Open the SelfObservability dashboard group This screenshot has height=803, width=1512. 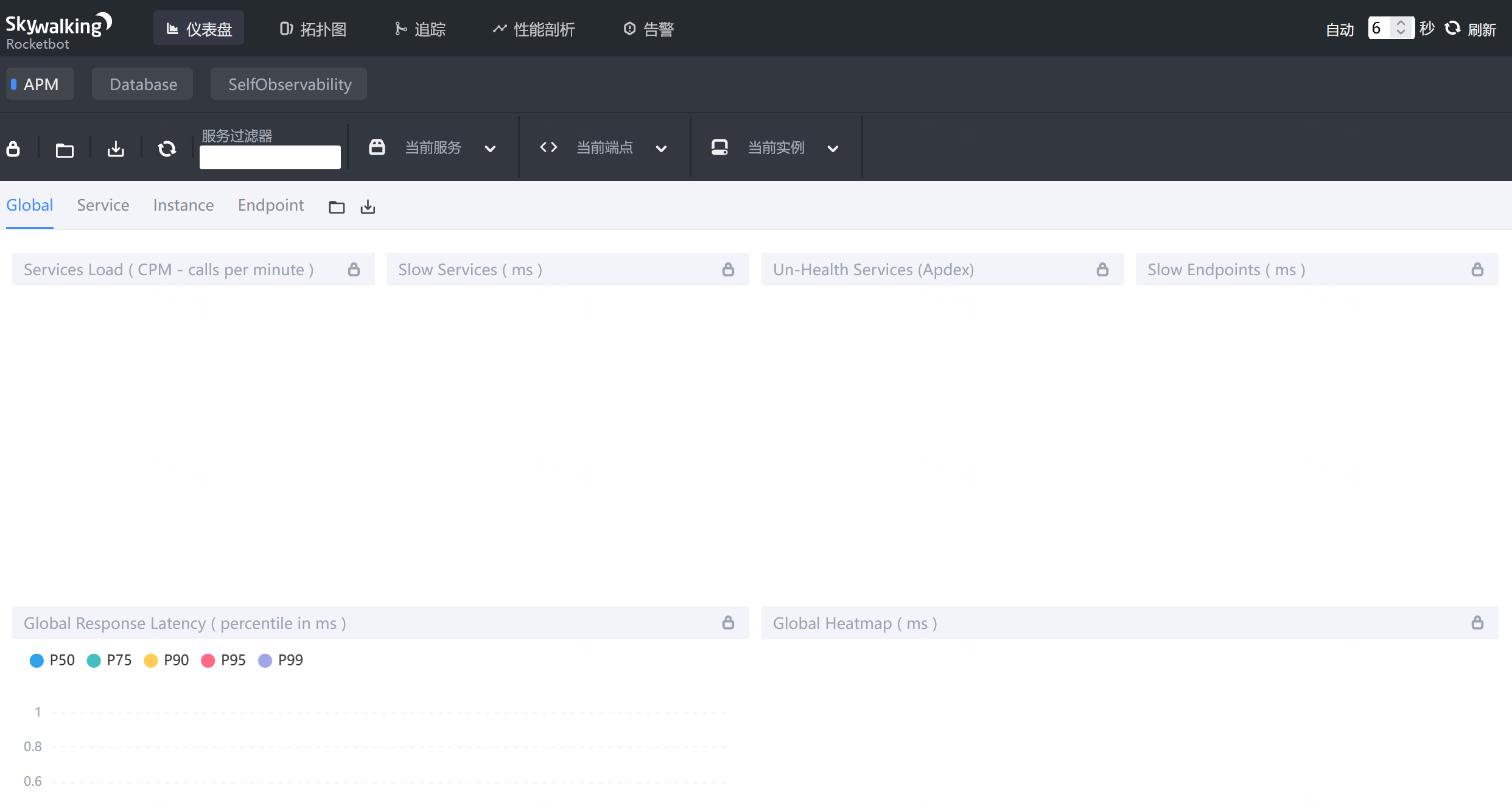pyautogui.click(x=289, y=84)
